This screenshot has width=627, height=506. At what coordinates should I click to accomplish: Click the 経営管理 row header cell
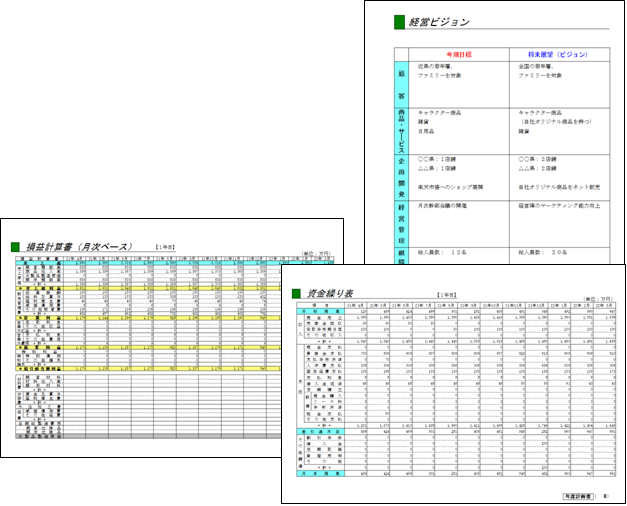point(401,224)
